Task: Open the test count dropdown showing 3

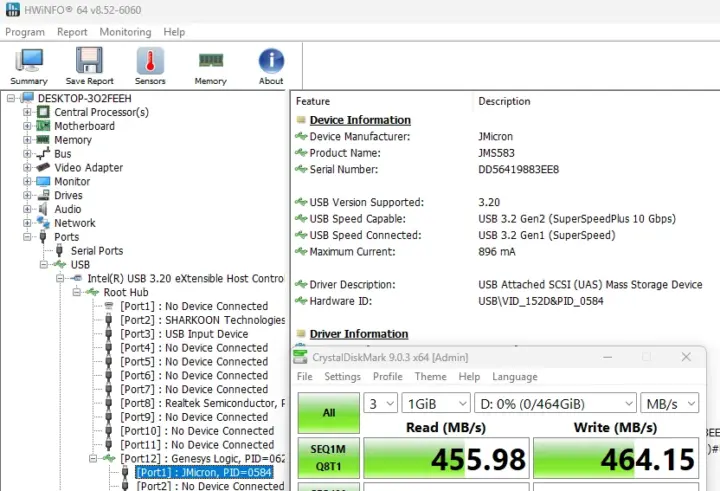Action: click(381, 404)
